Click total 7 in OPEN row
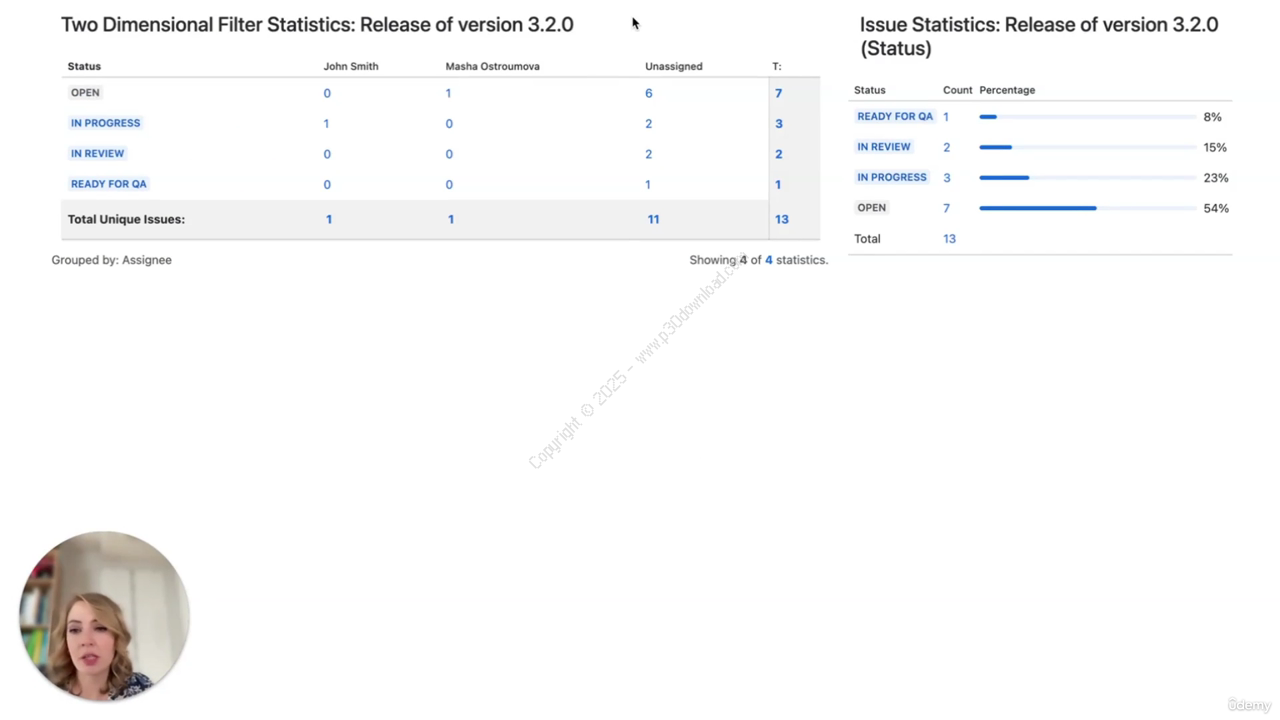The width and height of the screenshot is (1280, 720). point(779,93)
